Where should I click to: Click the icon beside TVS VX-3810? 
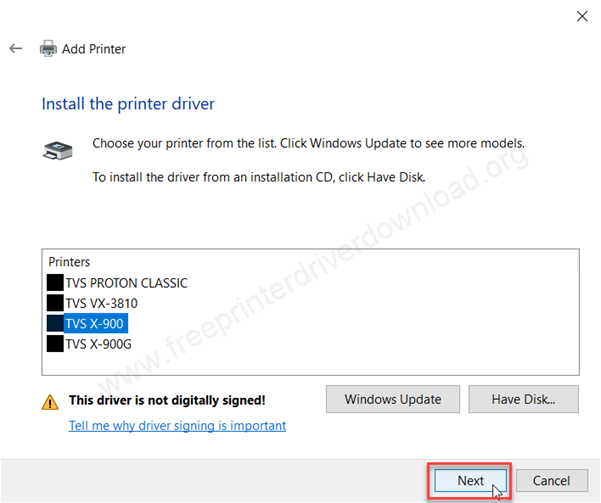click(x=55, y=303)
